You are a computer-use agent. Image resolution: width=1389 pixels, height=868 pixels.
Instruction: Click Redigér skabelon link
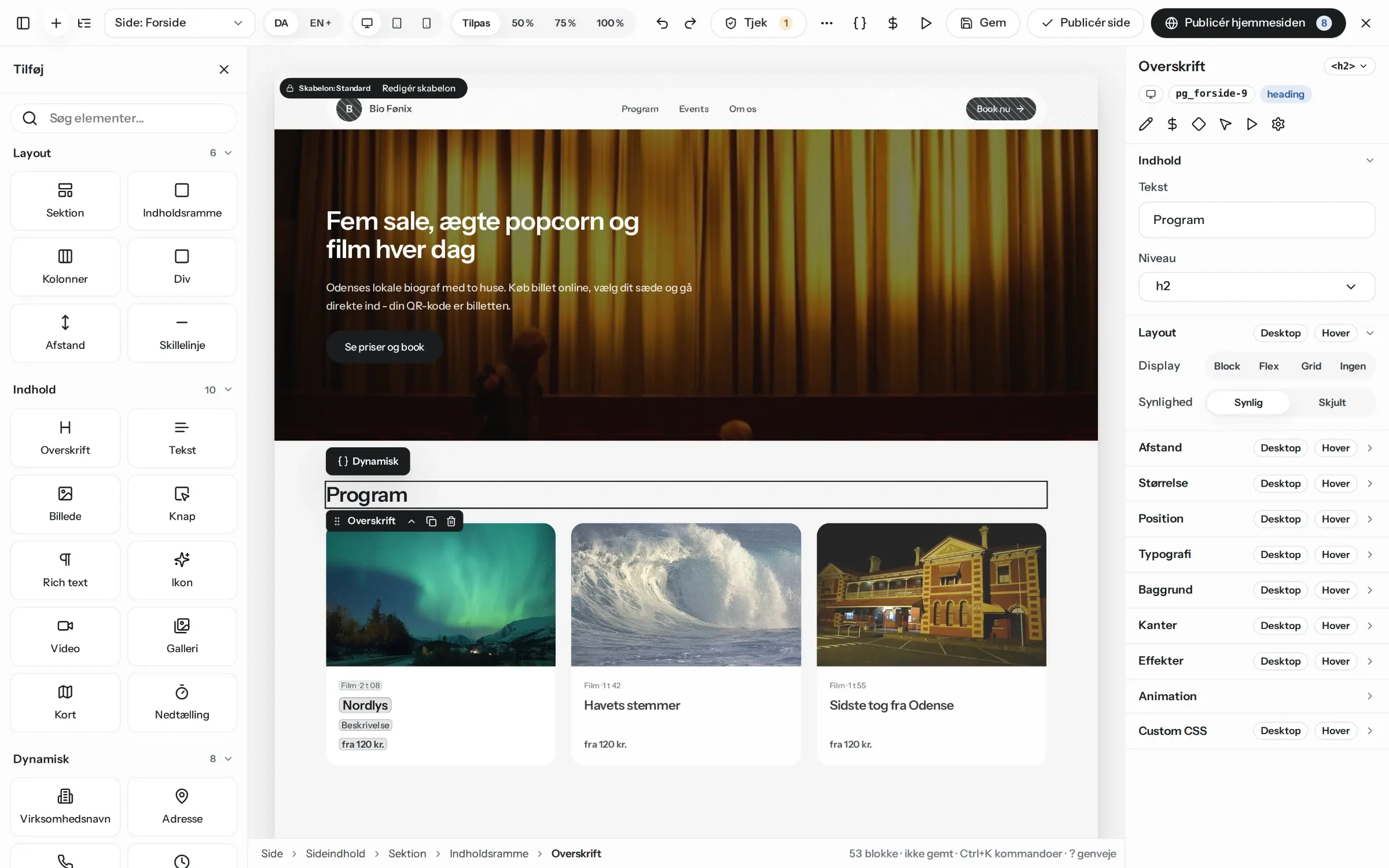418,88
